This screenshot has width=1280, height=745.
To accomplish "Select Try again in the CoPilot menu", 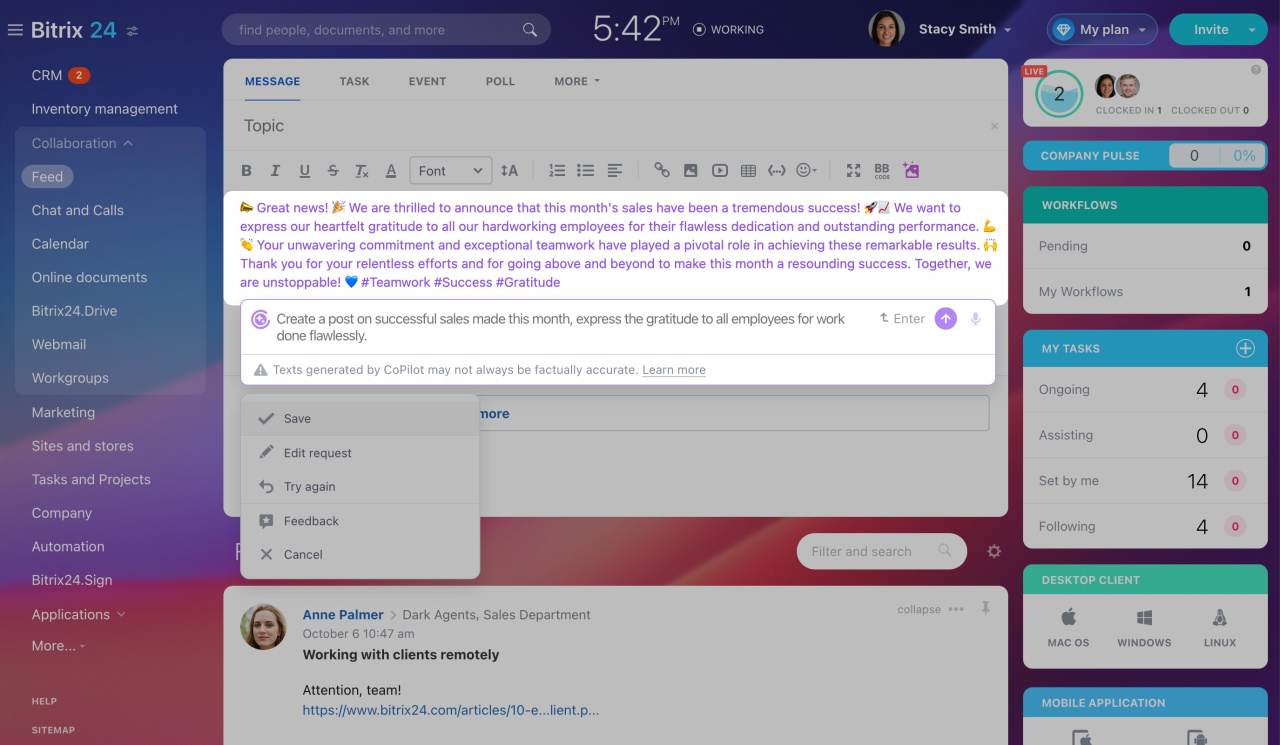I will coord(360,487).
